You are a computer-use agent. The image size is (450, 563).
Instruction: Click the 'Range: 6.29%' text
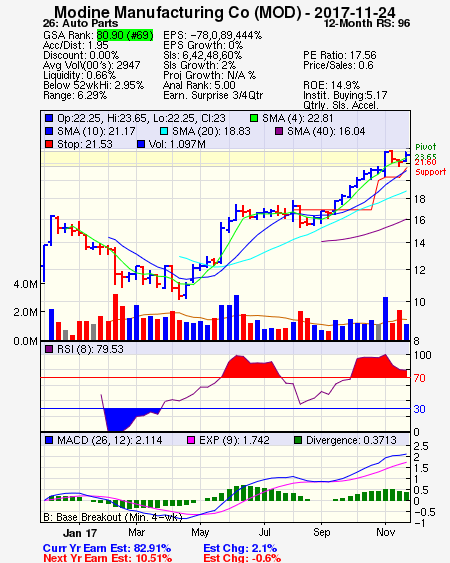[75, 96]
